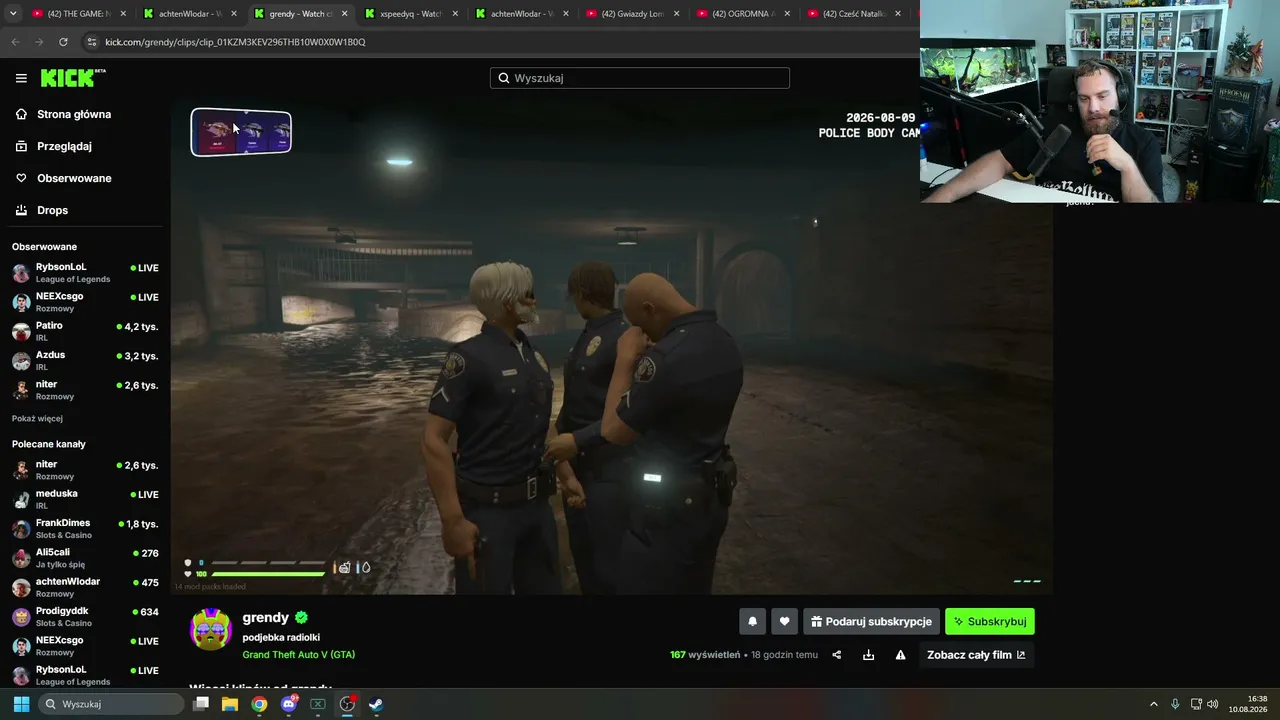Open network settings from the tray

[1196, 704]
